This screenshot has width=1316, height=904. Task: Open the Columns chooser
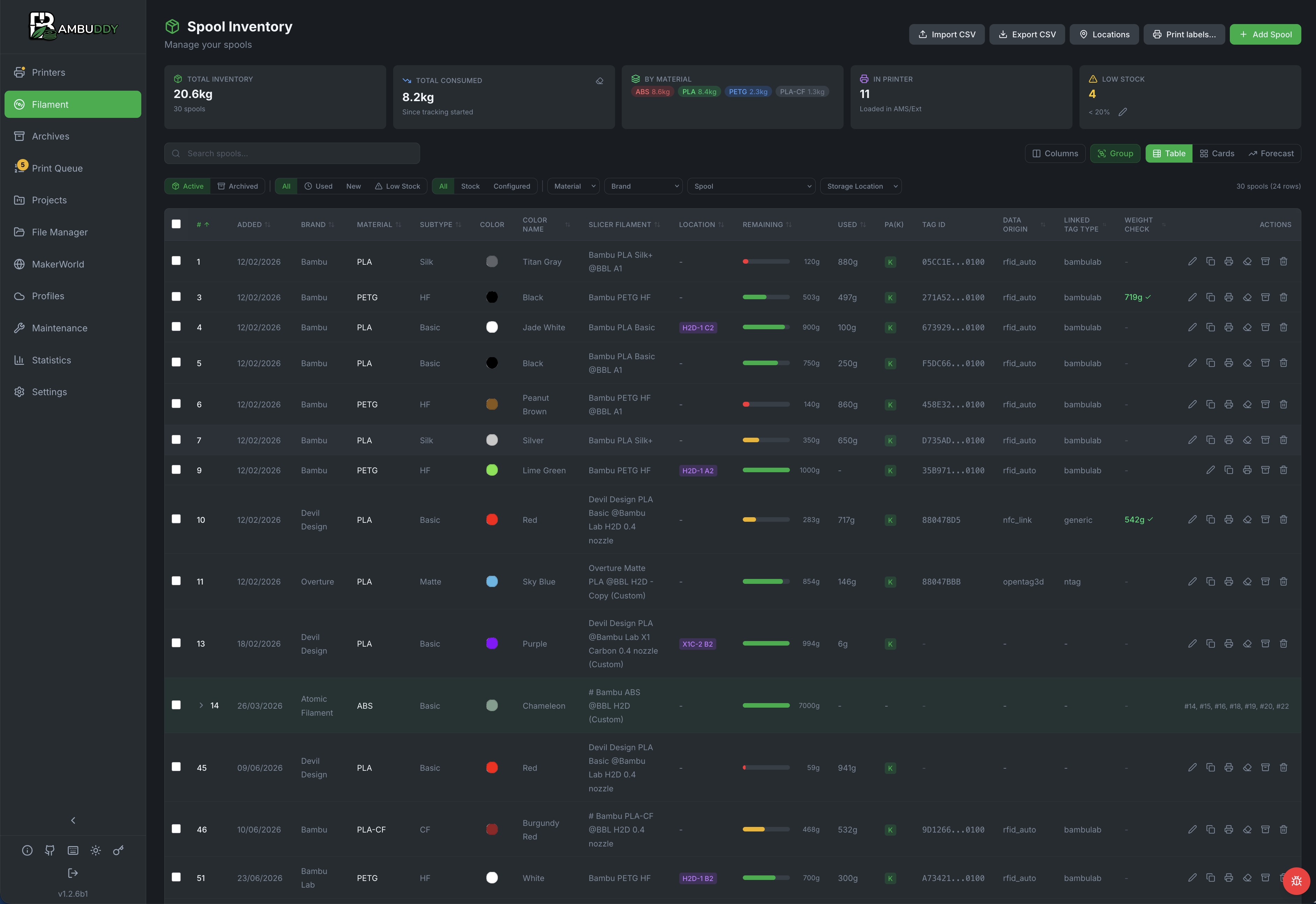coord(1055,153)
